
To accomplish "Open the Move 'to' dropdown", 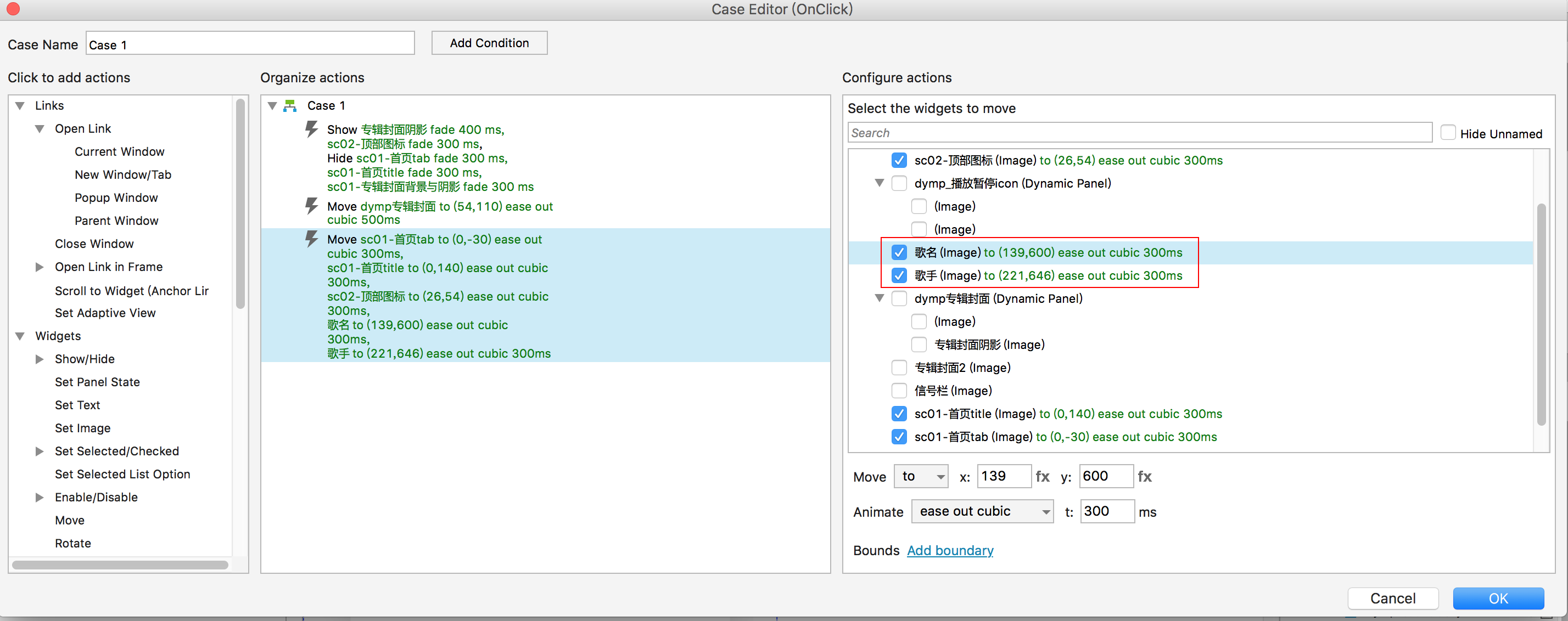I will pos(922,476).
